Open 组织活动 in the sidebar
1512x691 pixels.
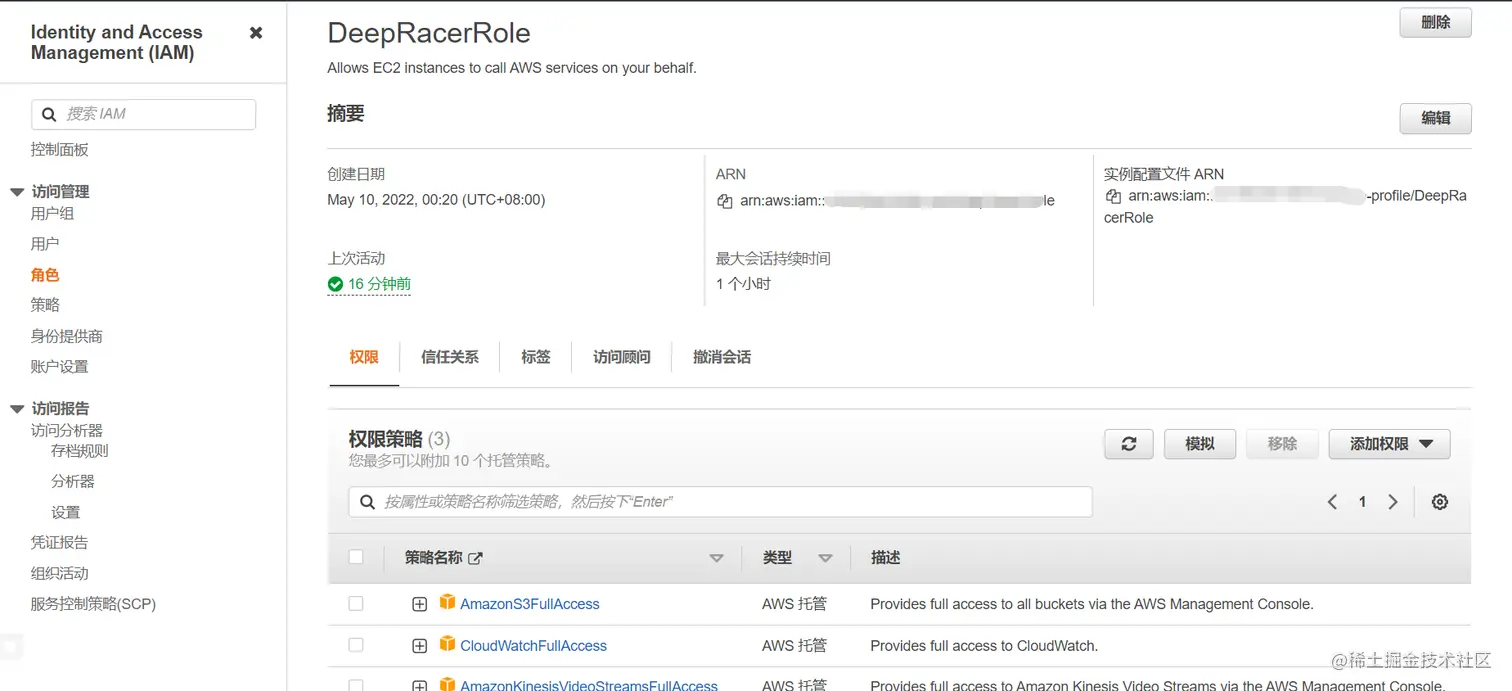60,574
